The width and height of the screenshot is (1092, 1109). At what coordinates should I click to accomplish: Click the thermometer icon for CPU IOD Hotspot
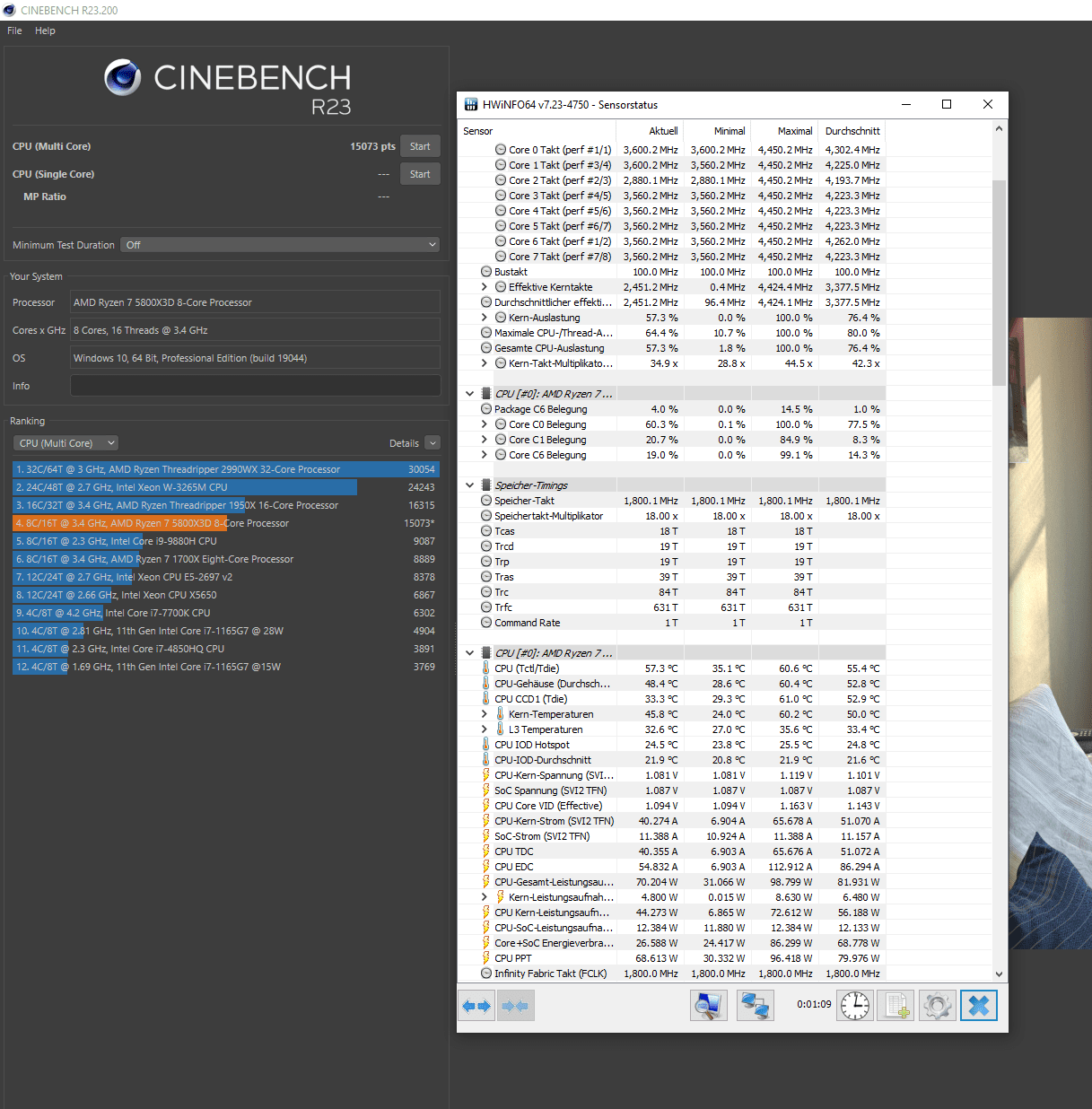coord(486,745)
